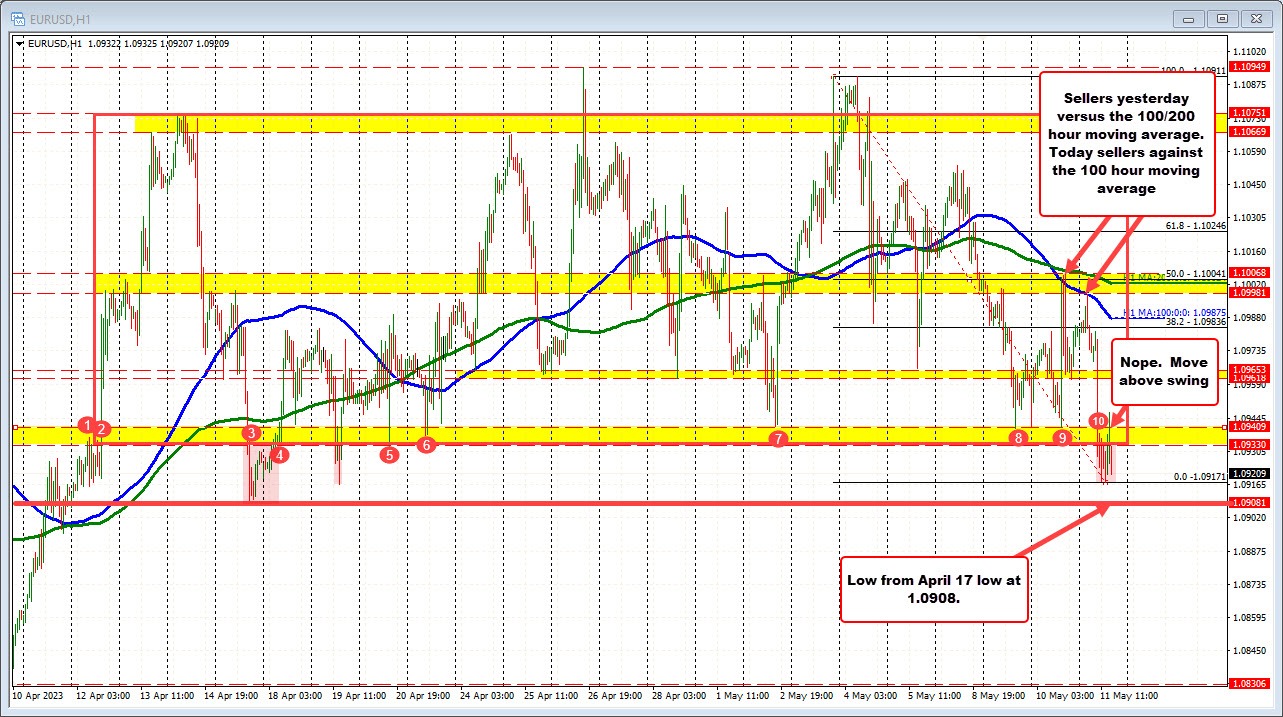Select the marker labeled 6
The image size is (1283, 717).
(x=426, y=444)
